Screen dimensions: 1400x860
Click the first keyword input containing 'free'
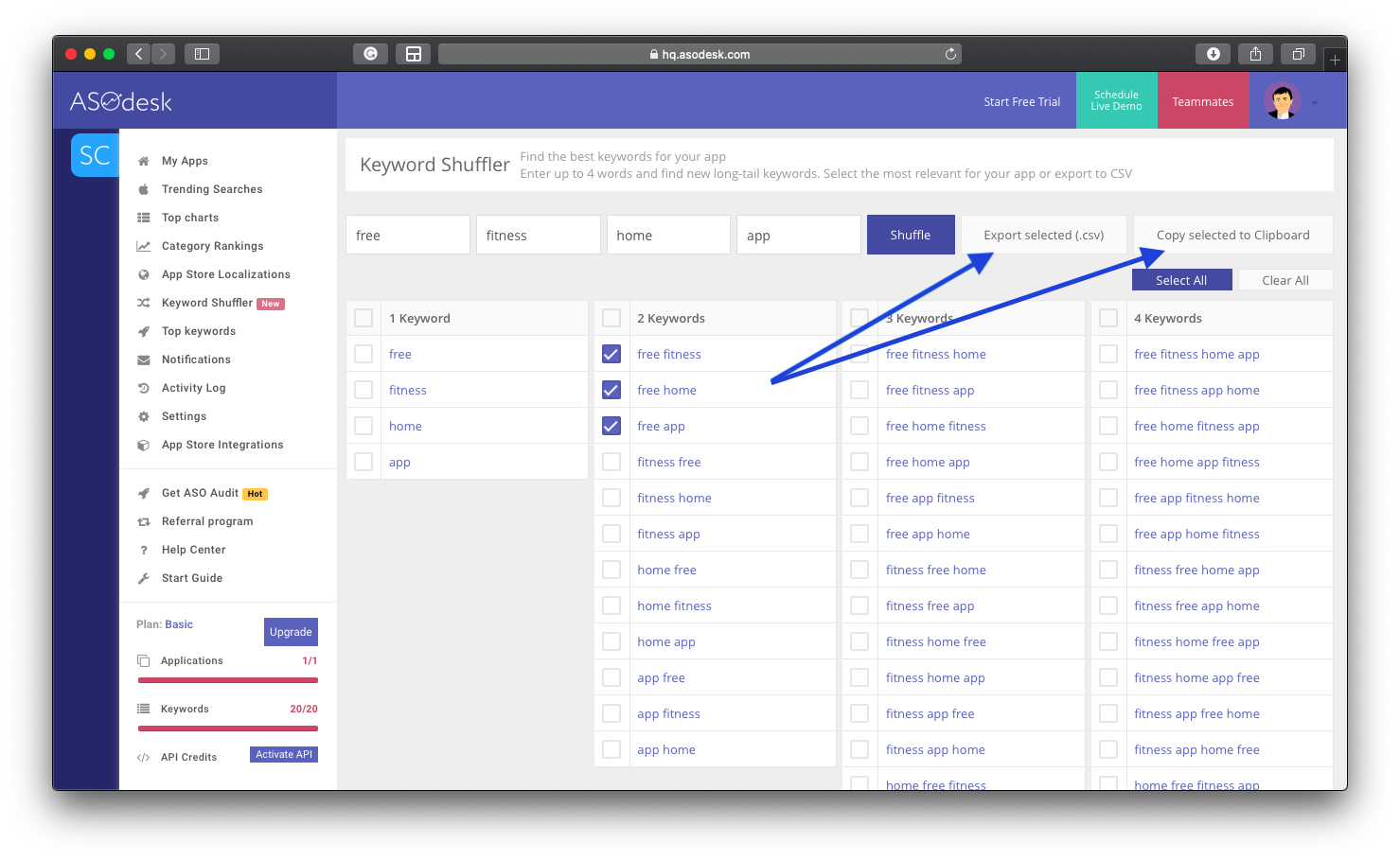408,235
